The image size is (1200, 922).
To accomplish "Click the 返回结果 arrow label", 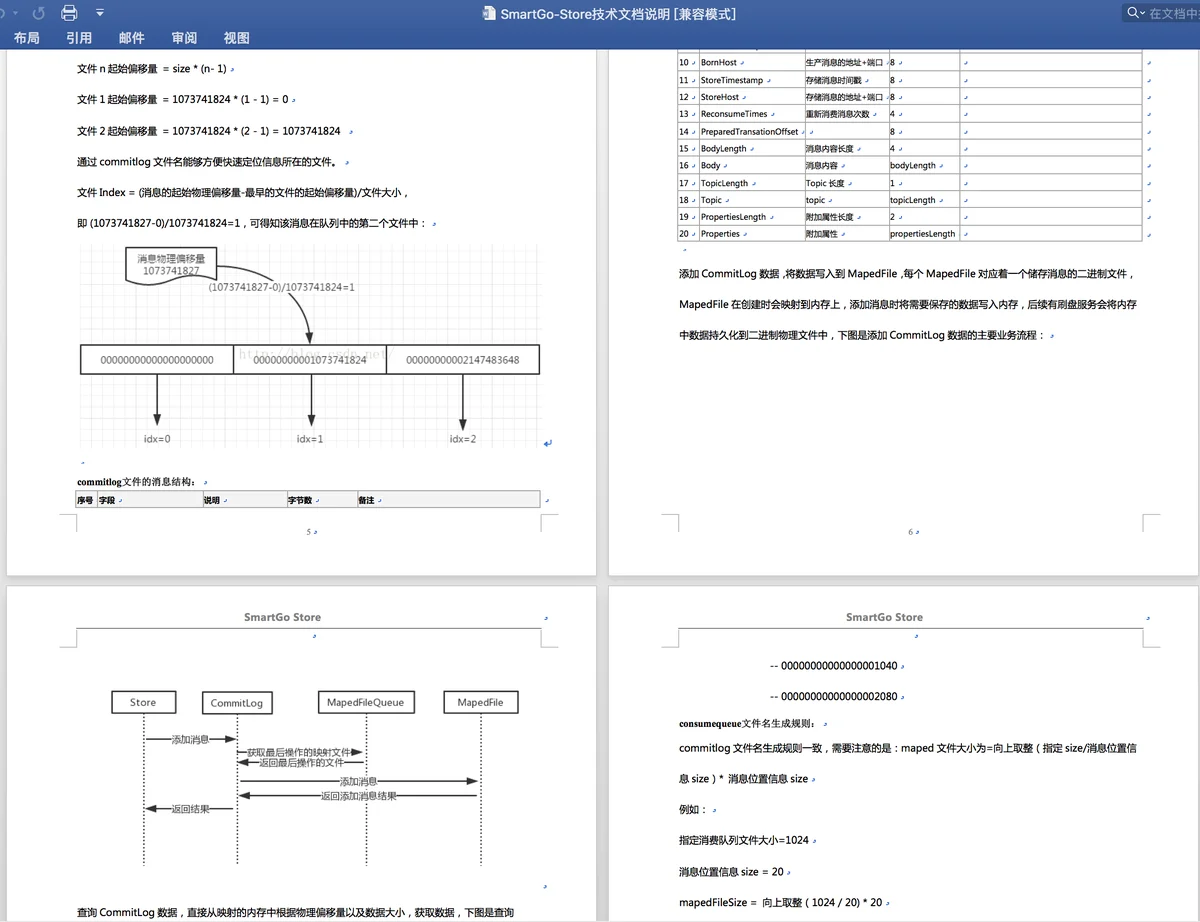I will pos(190,809).
